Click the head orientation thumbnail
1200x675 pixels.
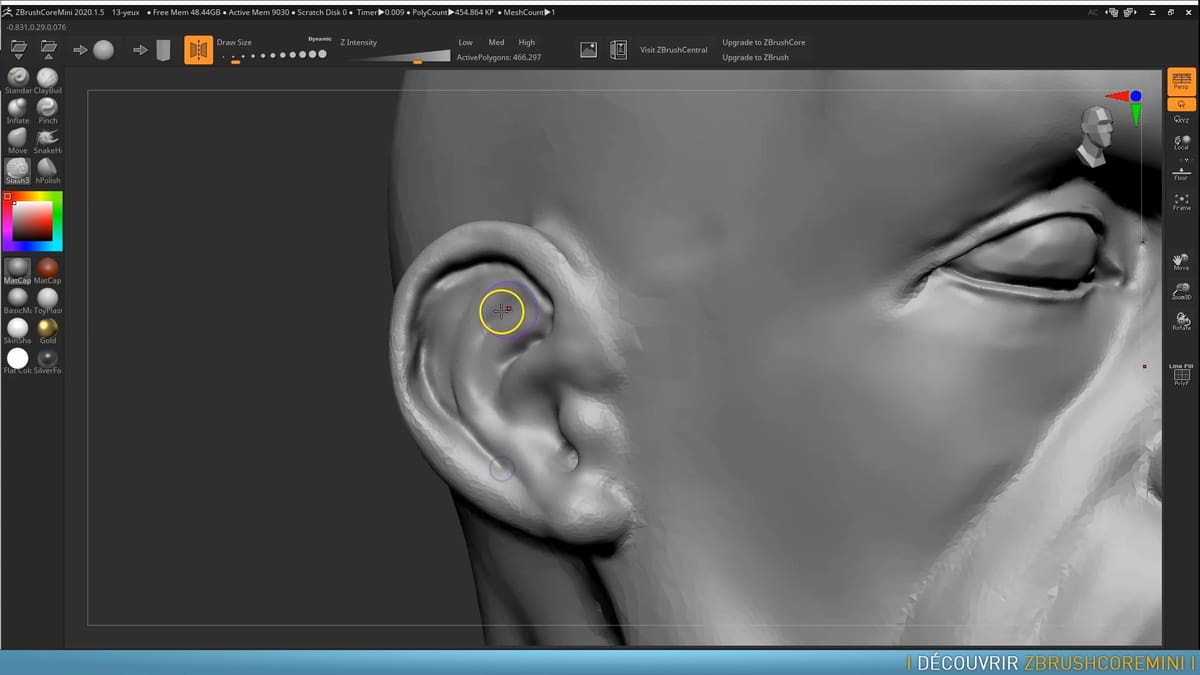[1095, 135]
